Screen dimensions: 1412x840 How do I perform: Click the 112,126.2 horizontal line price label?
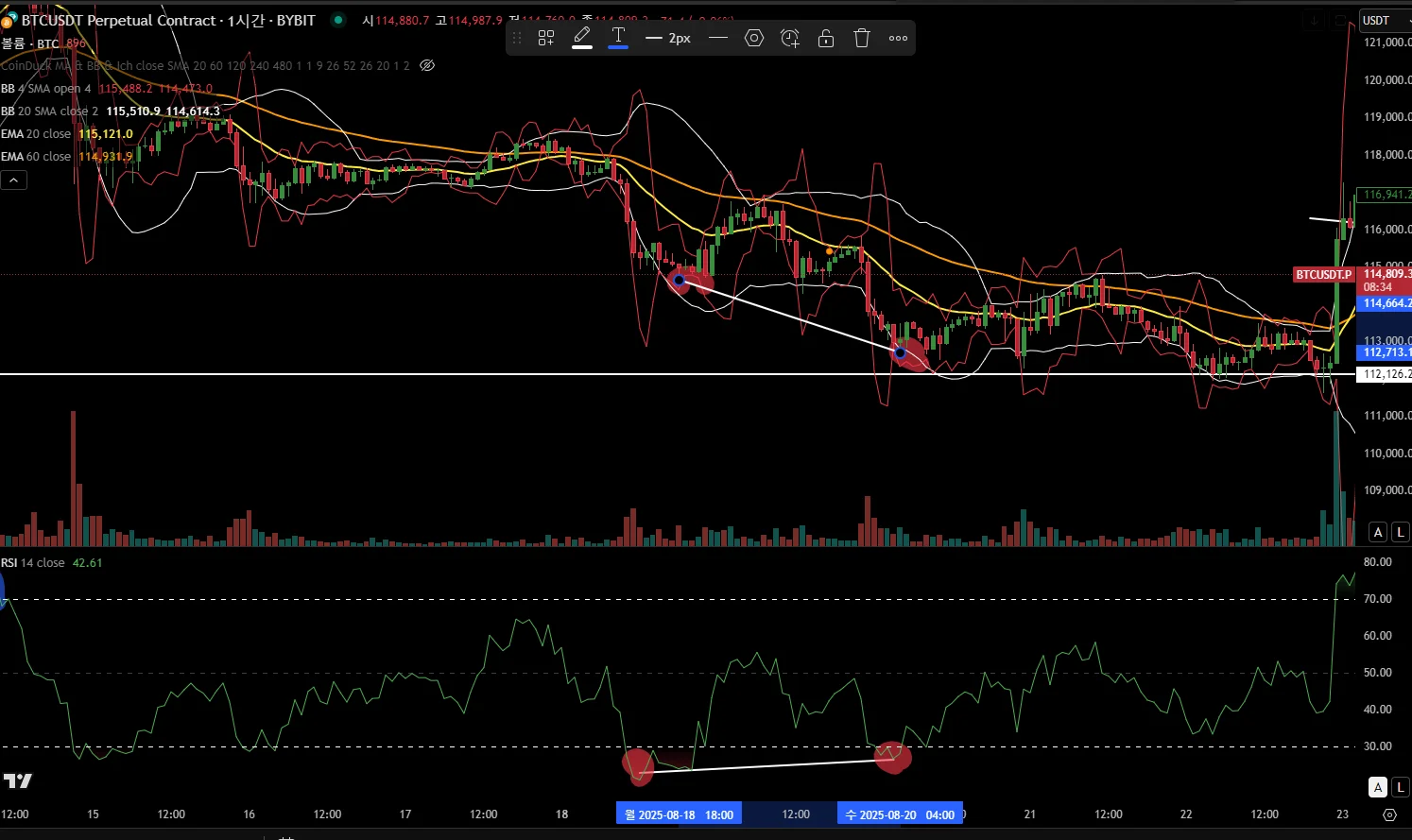coord(1385,374)
